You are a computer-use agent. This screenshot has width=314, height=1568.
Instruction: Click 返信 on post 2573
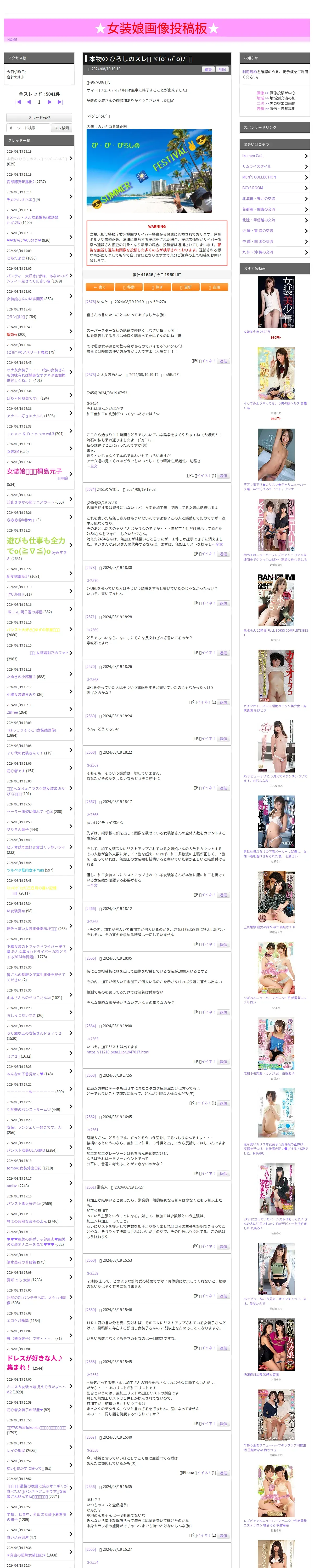coord(223,603)
